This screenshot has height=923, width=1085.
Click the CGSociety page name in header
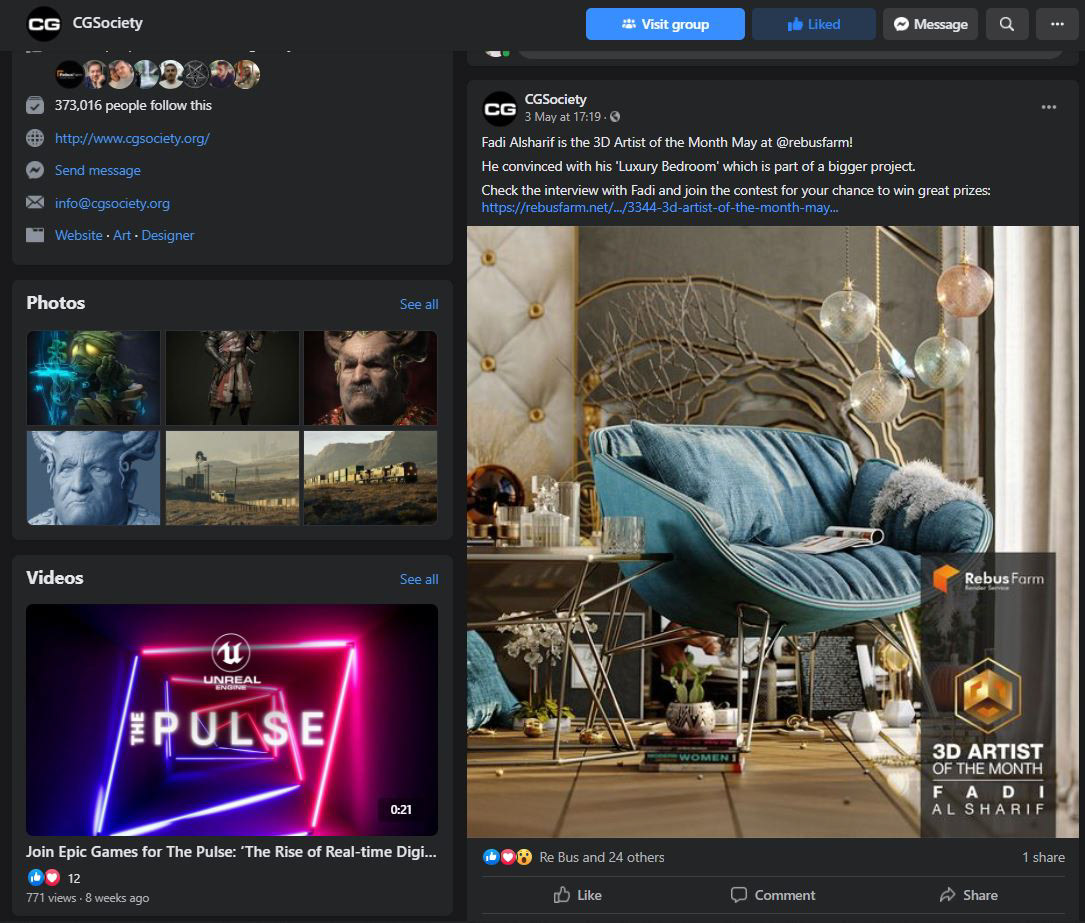107,23
